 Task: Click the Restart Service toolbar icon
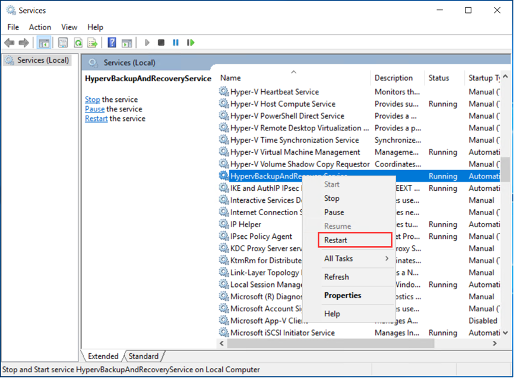click(190, 43)
